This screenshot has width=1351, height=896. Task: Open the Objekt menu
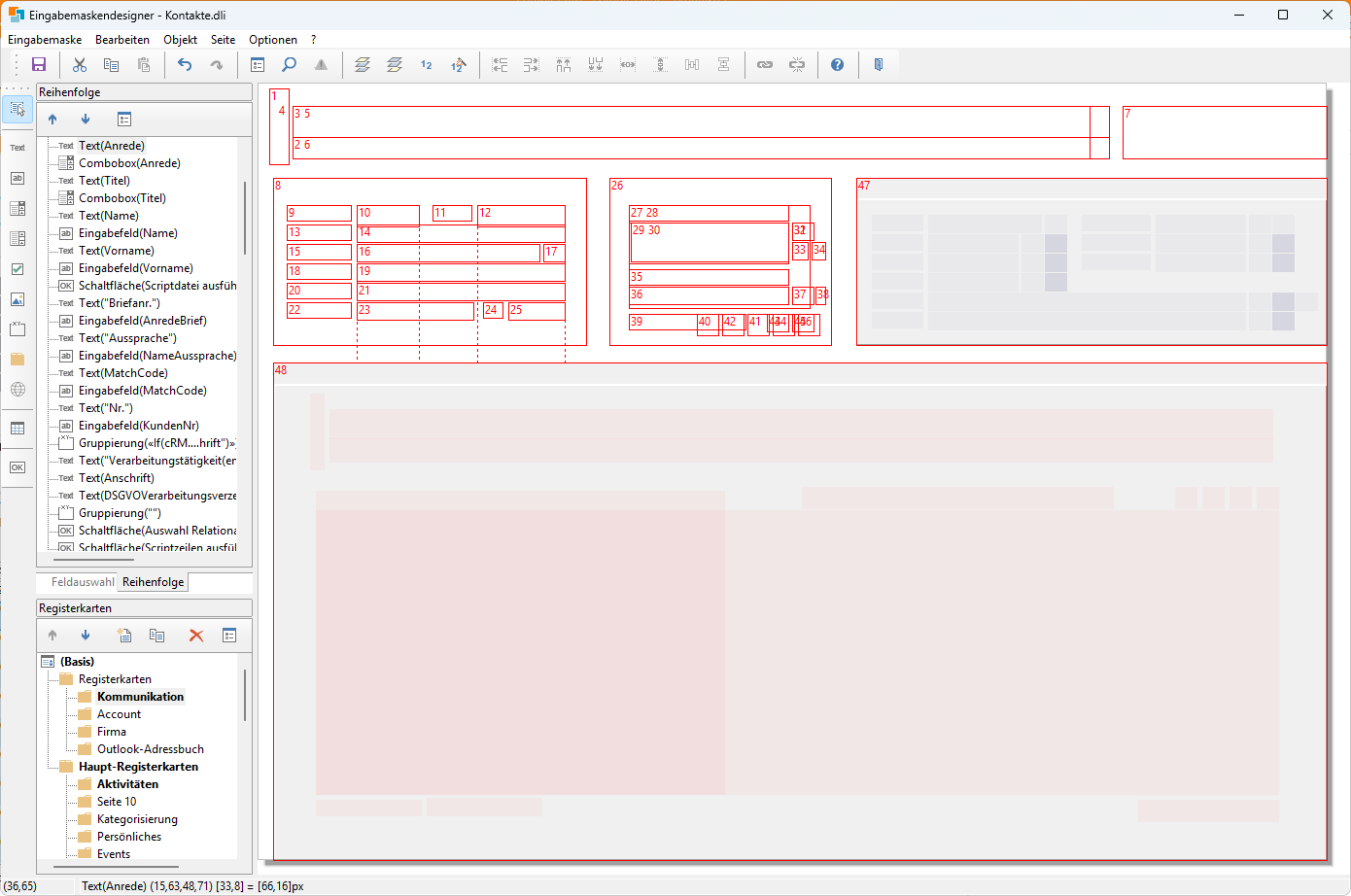click(x=180, y=40)
